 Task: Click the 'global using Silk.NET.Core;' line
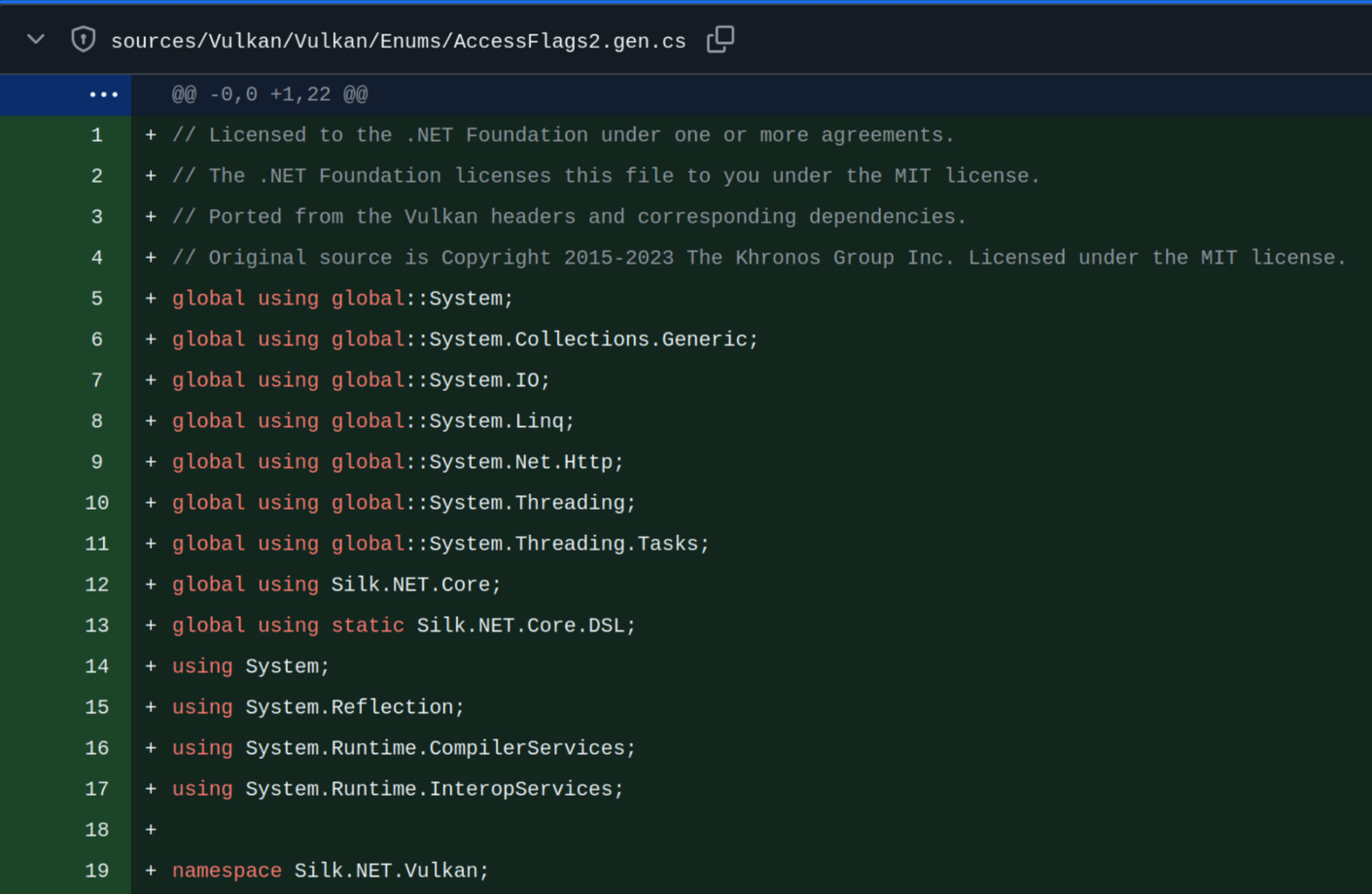tap(336, 585)
